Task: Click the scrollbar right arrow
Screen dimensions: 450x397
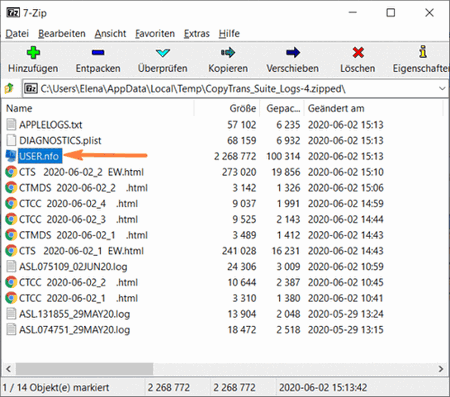Action: tap(441, 369)
